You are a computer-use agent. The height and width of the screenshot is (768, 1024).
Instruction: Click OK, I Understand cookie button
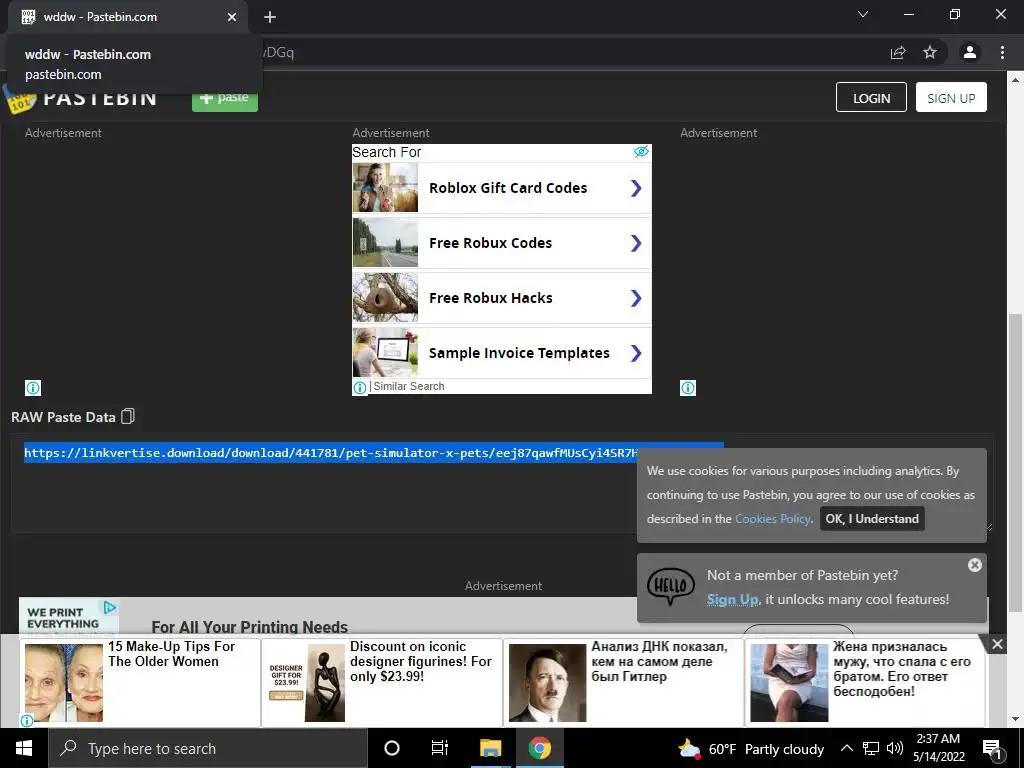click(x=872, y=519)
